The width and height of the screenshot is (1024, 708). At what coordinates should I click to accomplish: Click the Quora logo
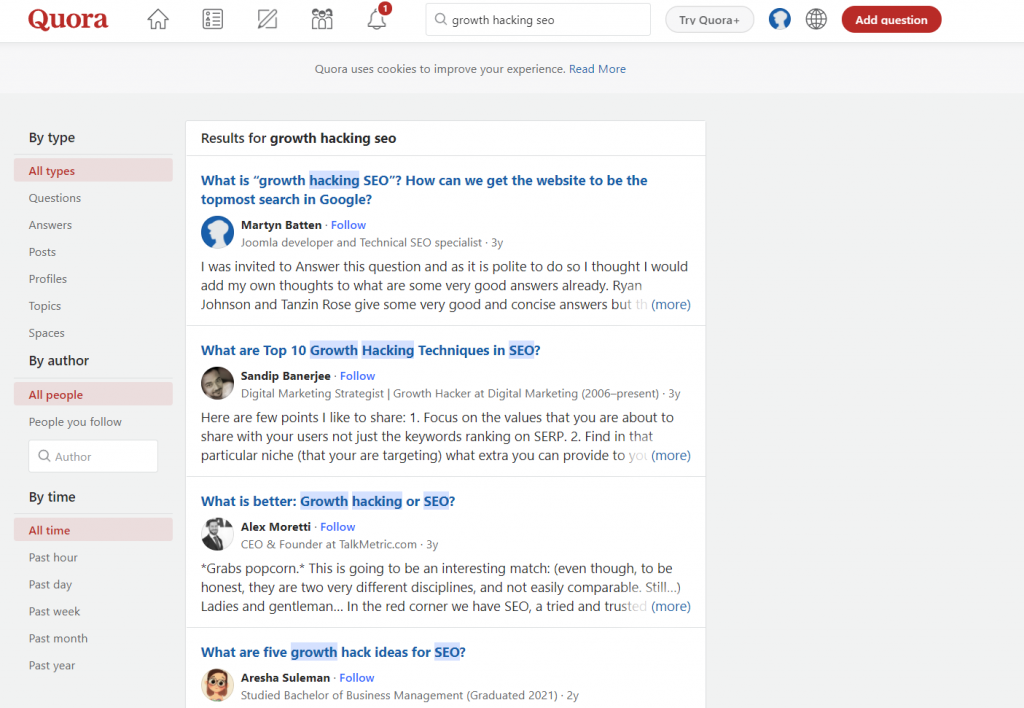[68, 20]
